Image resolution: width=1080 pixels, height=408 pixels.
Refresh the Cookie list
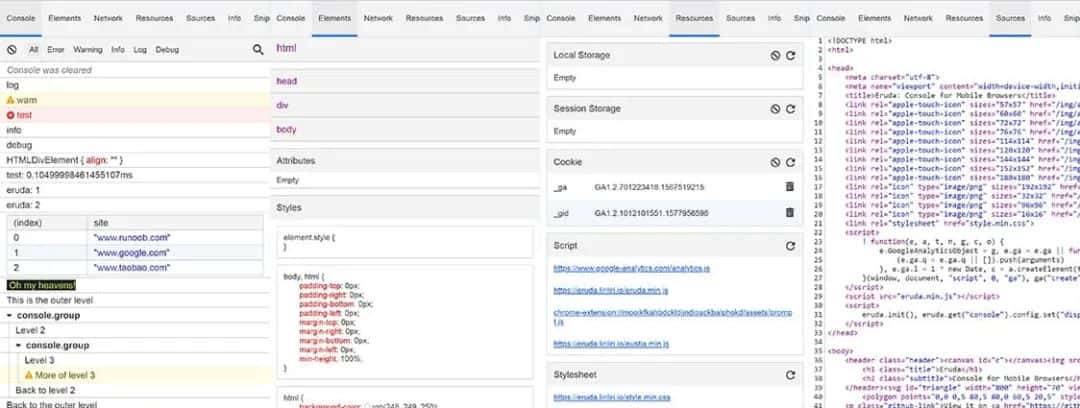coord(790,162)
